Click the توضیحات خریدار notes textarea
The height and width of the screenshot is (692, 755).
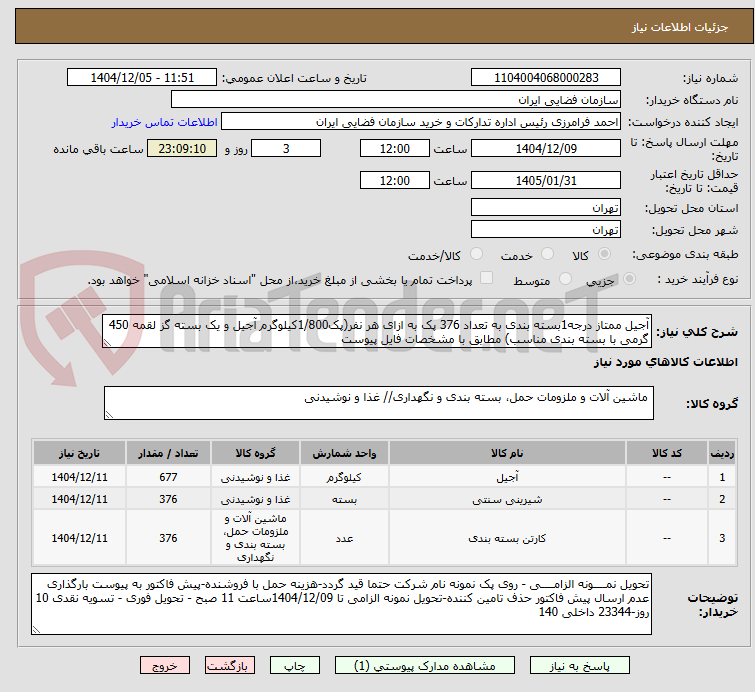(341, 604)
